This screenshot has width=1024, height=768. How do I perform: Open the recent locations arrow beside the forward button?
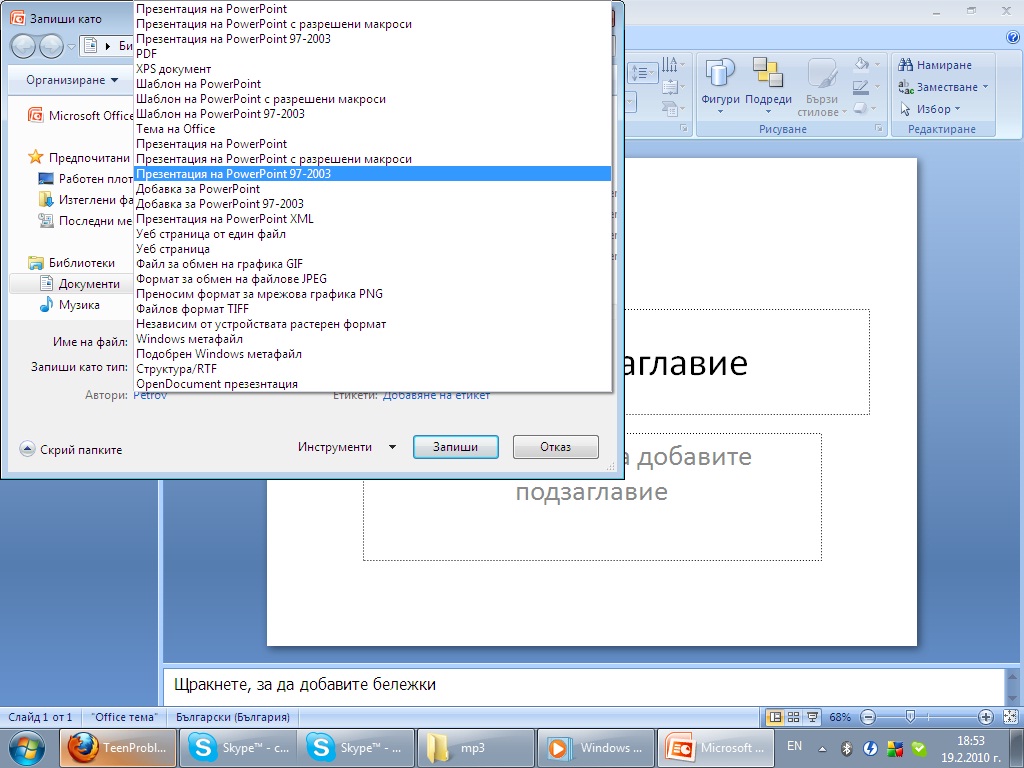tap(71, 46)
